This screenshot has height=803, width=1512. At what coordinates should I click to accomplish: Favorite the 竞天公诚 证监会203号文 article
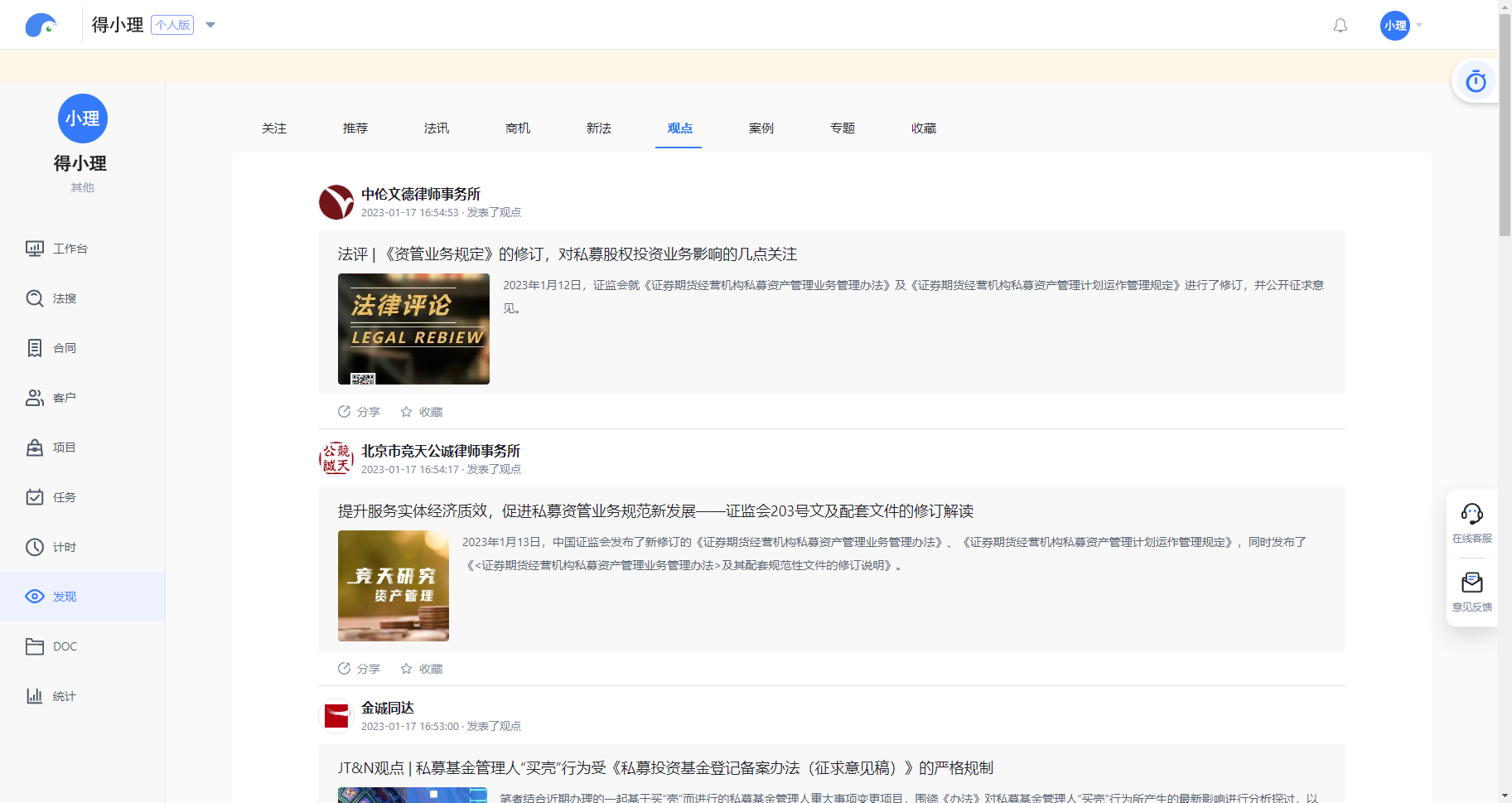[x=422, y=669]
